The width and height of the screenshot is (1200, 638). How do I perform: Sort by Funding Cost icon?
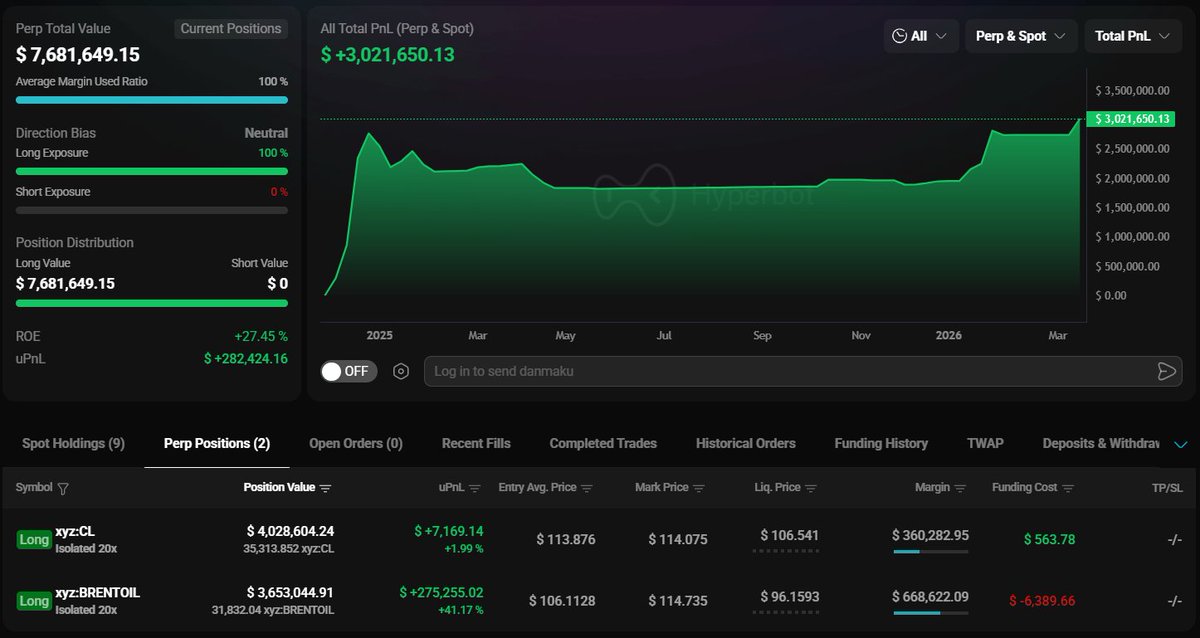coord(1068,488)
